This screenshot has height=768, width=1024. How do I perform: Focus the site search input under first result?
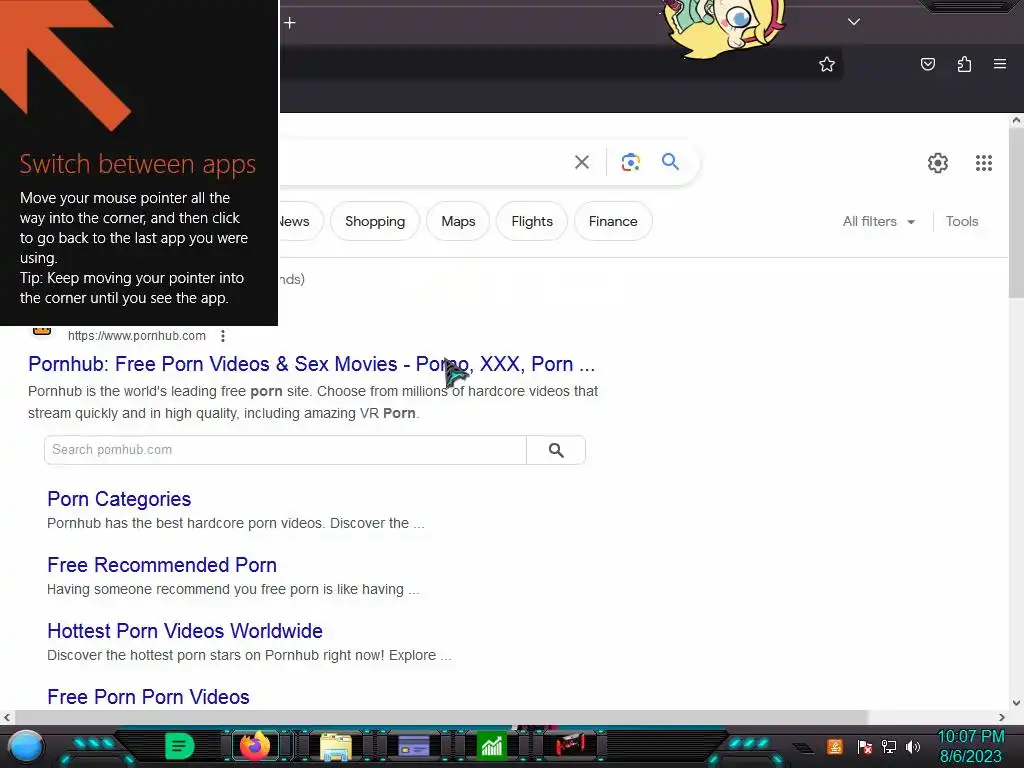click(285, 450)
